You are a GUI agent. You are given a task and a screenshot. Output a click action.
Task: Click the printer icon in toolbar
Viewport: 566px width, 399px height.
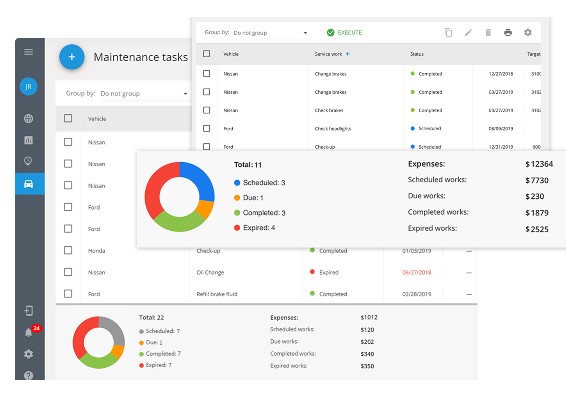pos(508,32)
